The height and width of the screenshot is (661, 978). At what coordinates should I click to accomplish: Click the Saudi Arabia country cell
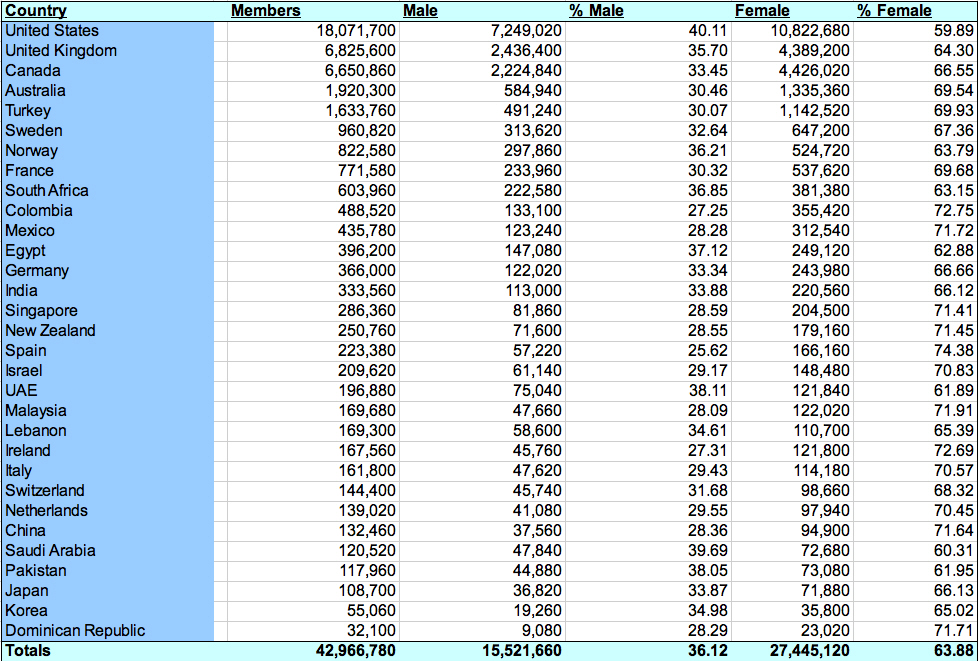tap(50, 551)
